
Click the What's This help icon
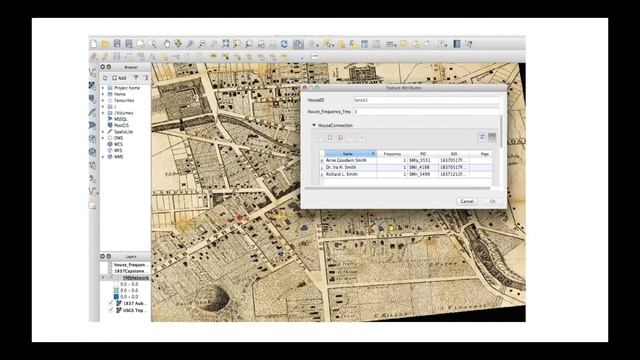[x=469, y=44]
